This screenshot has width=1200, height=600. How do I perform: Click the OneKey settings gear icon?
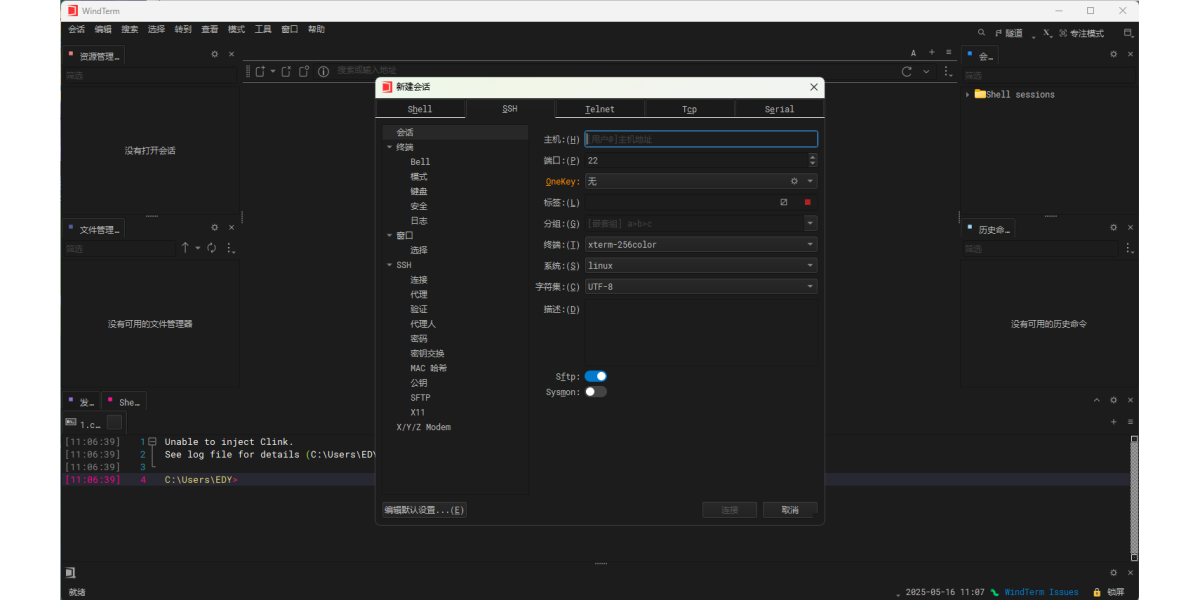point(794,182)
